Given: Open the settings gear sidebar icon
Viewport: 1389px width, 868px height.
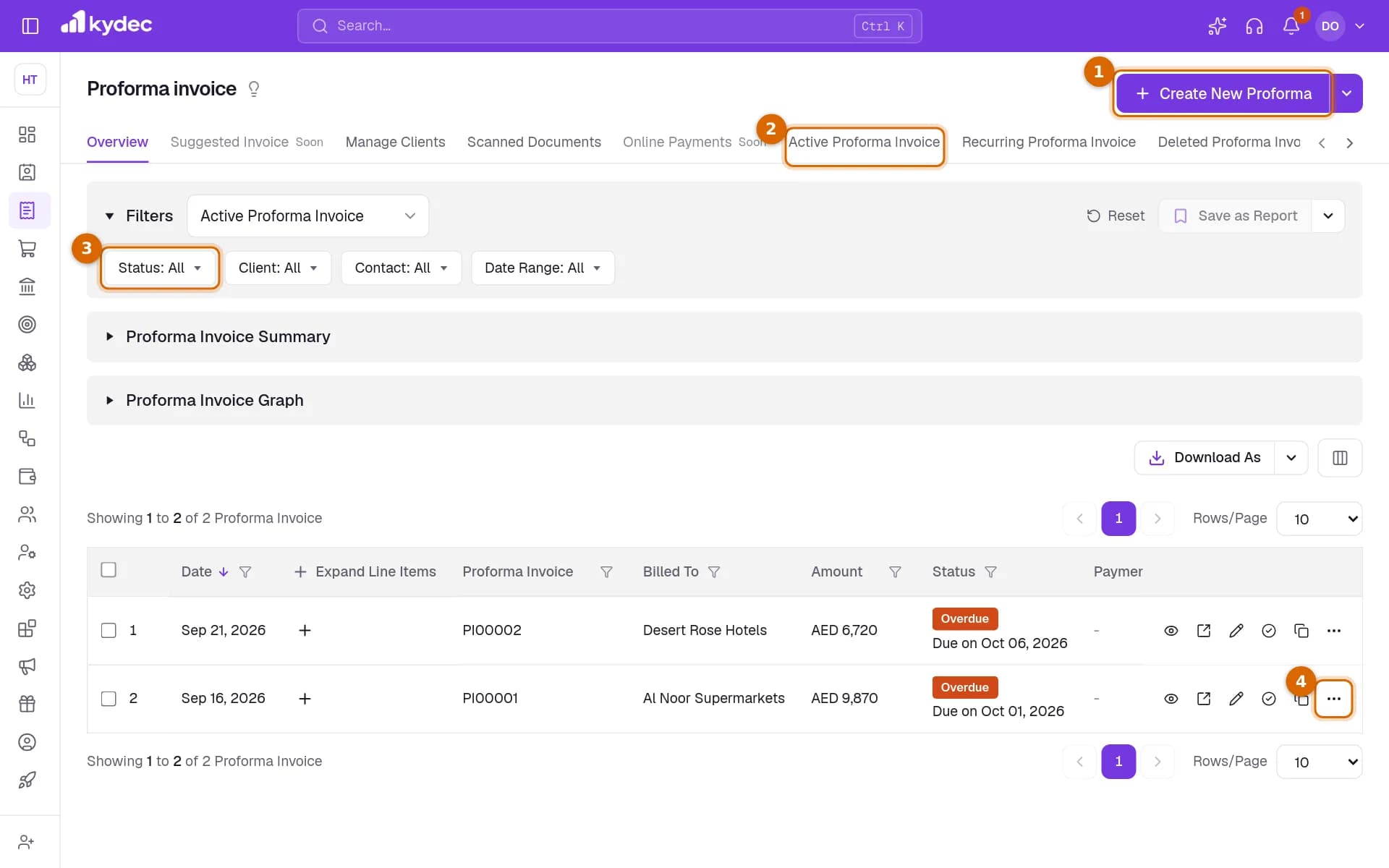Looking at the screenshot, I should [27, 590].
